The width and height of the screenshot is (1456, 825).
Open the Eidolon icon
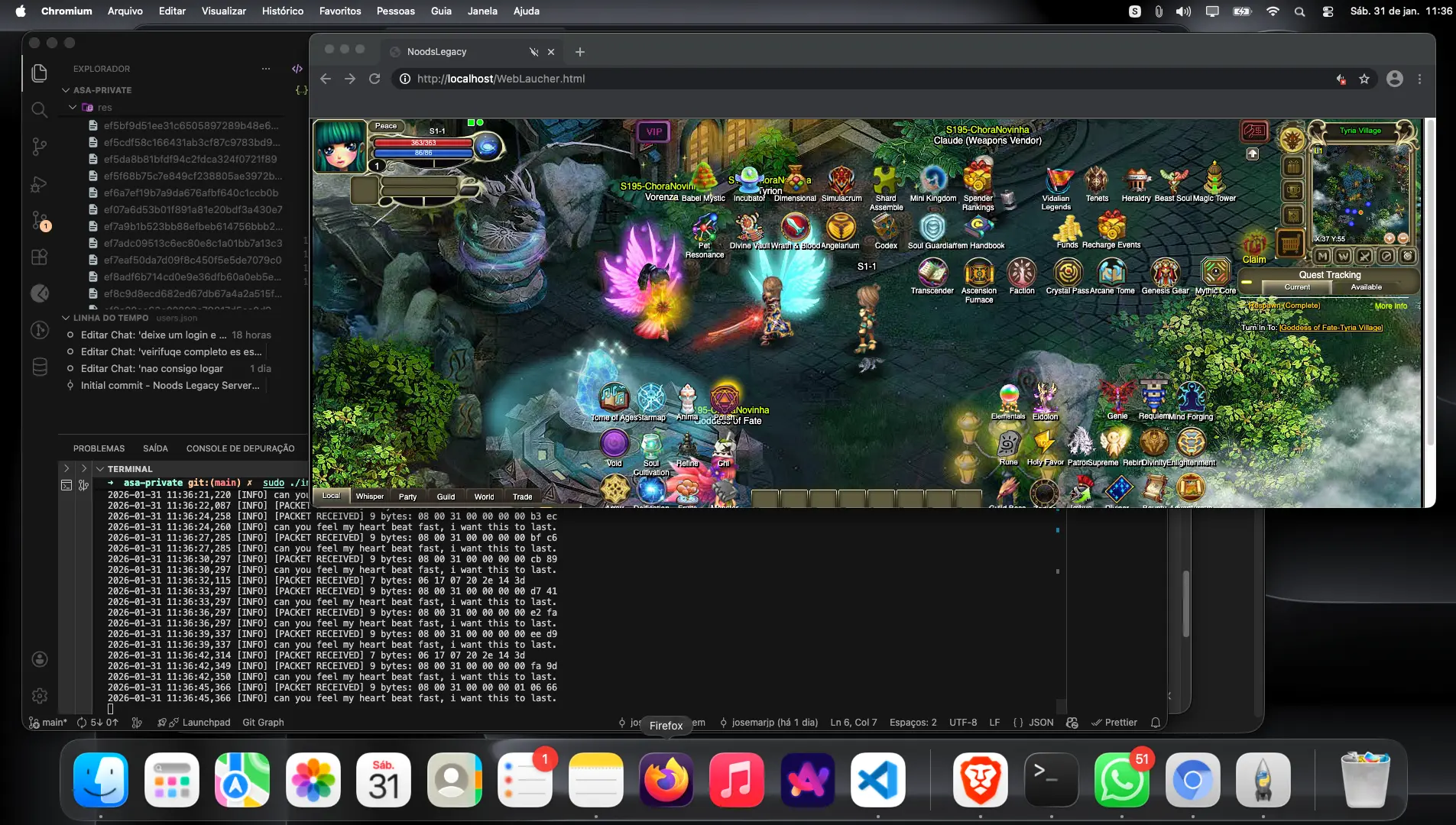click(1046, 398)
